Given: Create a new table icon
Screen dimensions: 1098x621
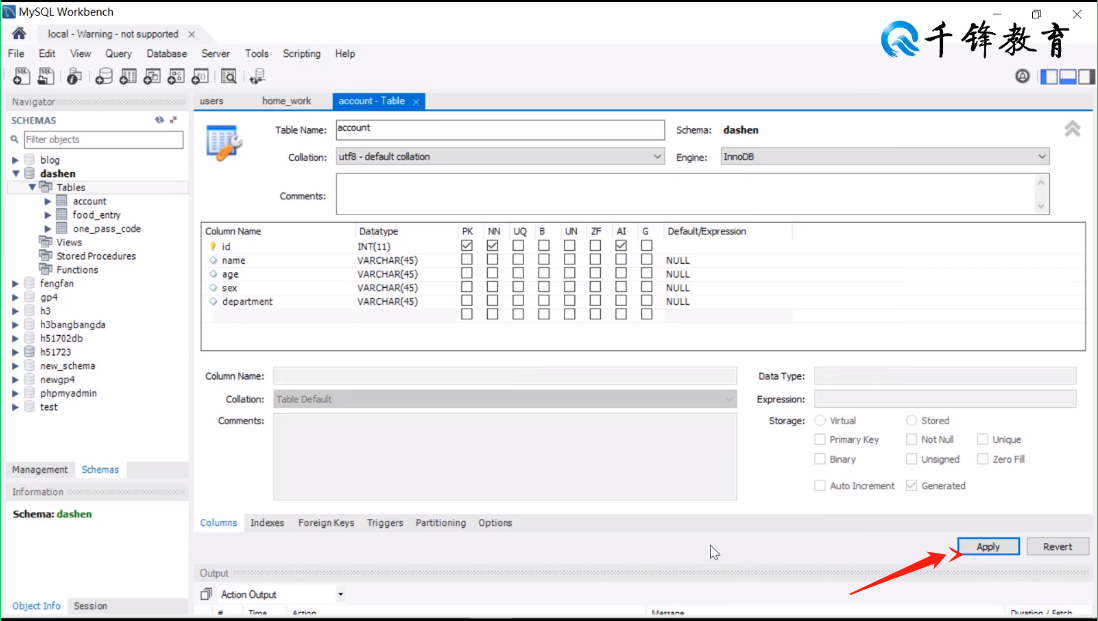Looking at the screenshot, I should 128,76.
